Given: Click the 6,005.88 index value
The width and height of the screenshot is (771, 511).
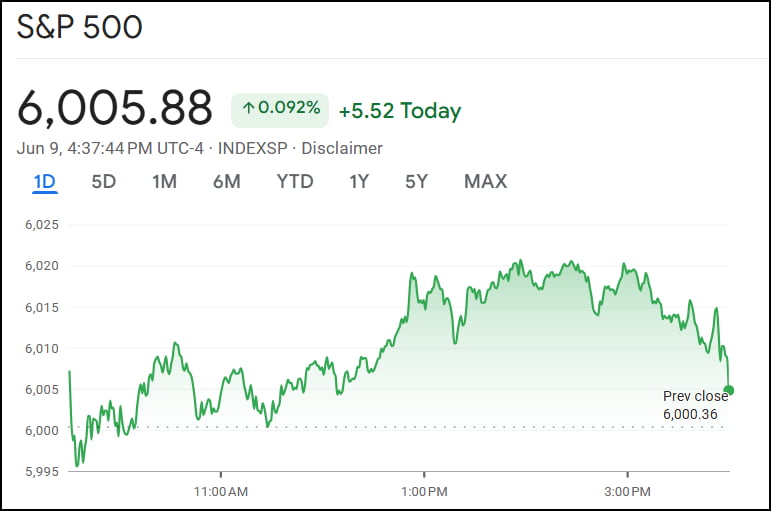Looking at the screenshot, I should [115, 107].
